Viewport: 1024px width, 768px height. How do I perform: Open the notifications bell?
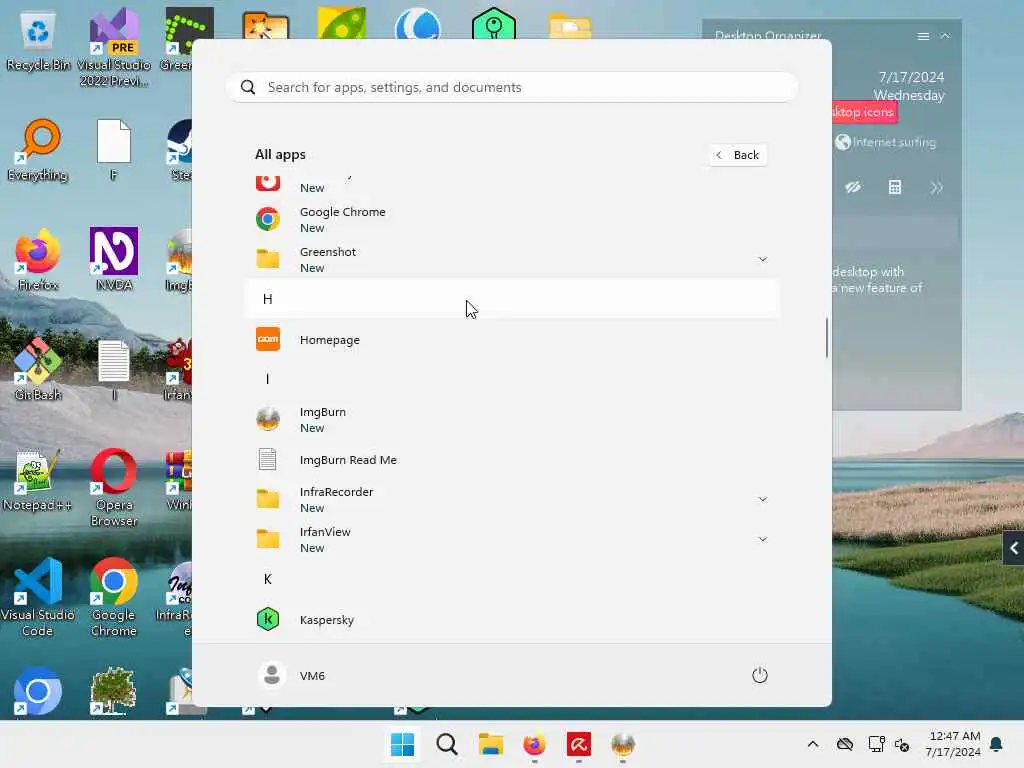997,744
